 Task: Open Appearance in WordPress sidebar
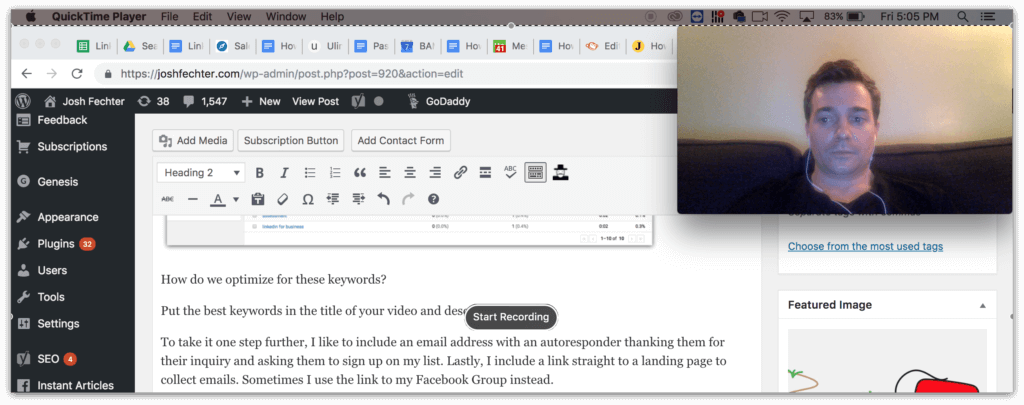point(68,218)
